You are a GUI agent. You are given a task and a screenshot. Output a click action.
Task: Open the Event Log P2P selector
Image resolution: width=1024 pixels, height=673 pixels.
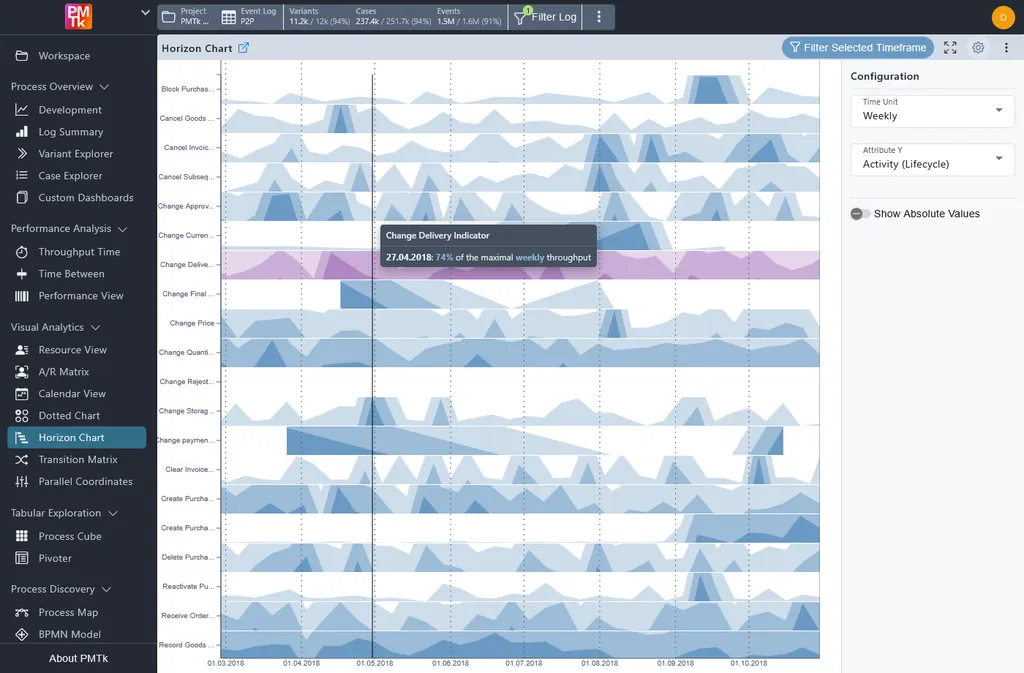249,16
